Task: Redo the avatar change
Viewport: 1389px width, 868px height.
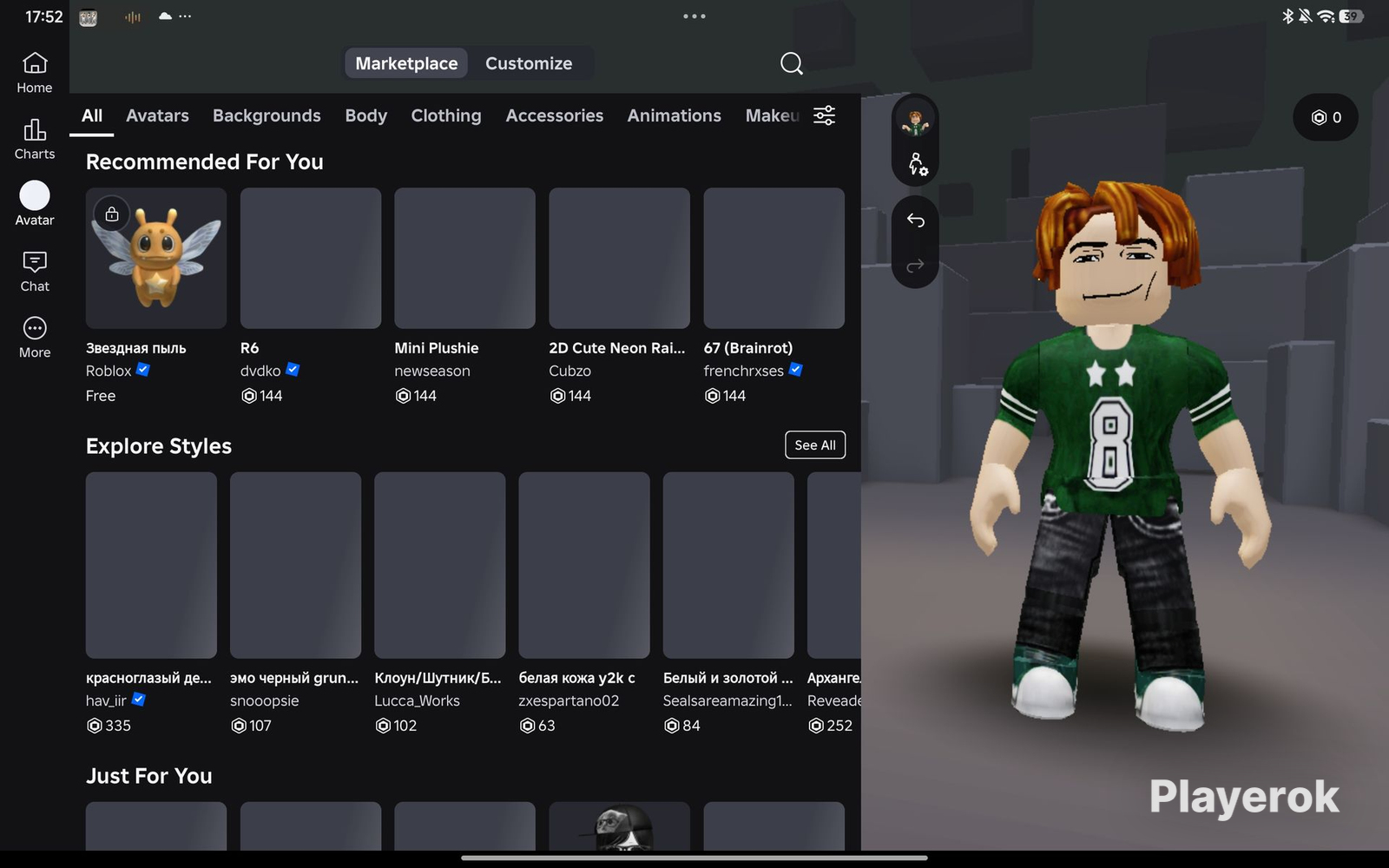Action: 915,266
